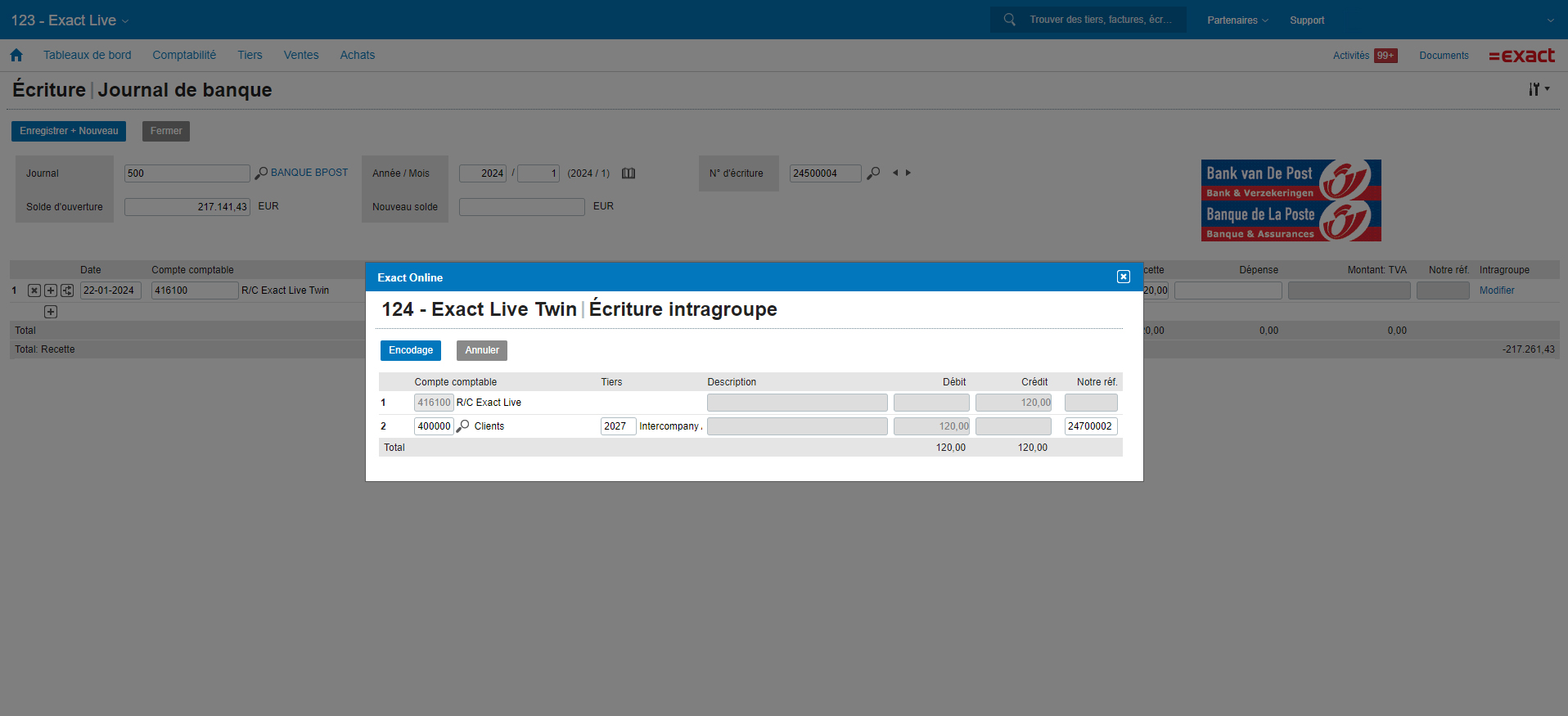Click the Débit field showing 120,00 in row 2

tap(931, 426)
